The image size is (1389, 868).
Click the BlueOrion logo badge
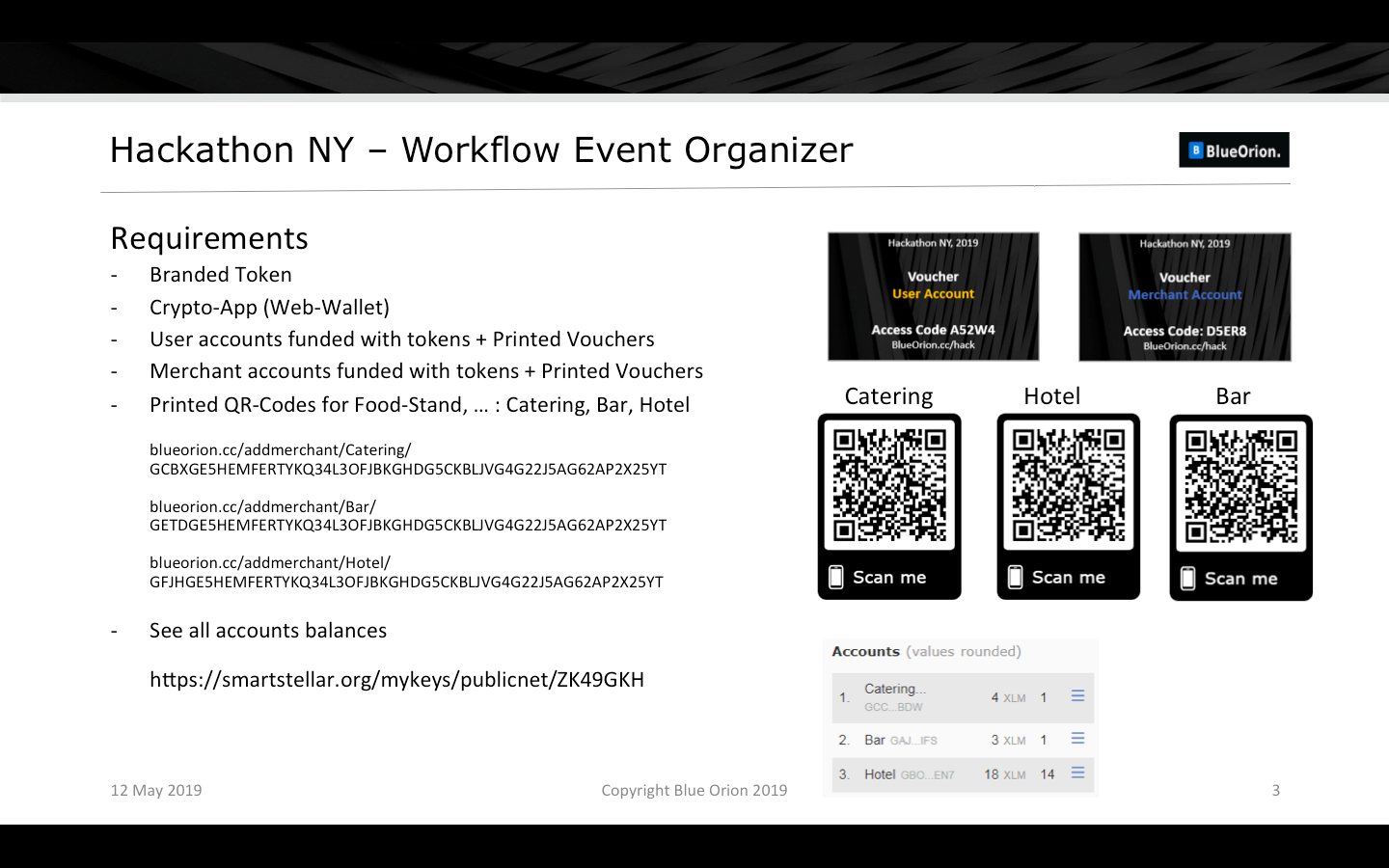click(x=1234, y=149)
